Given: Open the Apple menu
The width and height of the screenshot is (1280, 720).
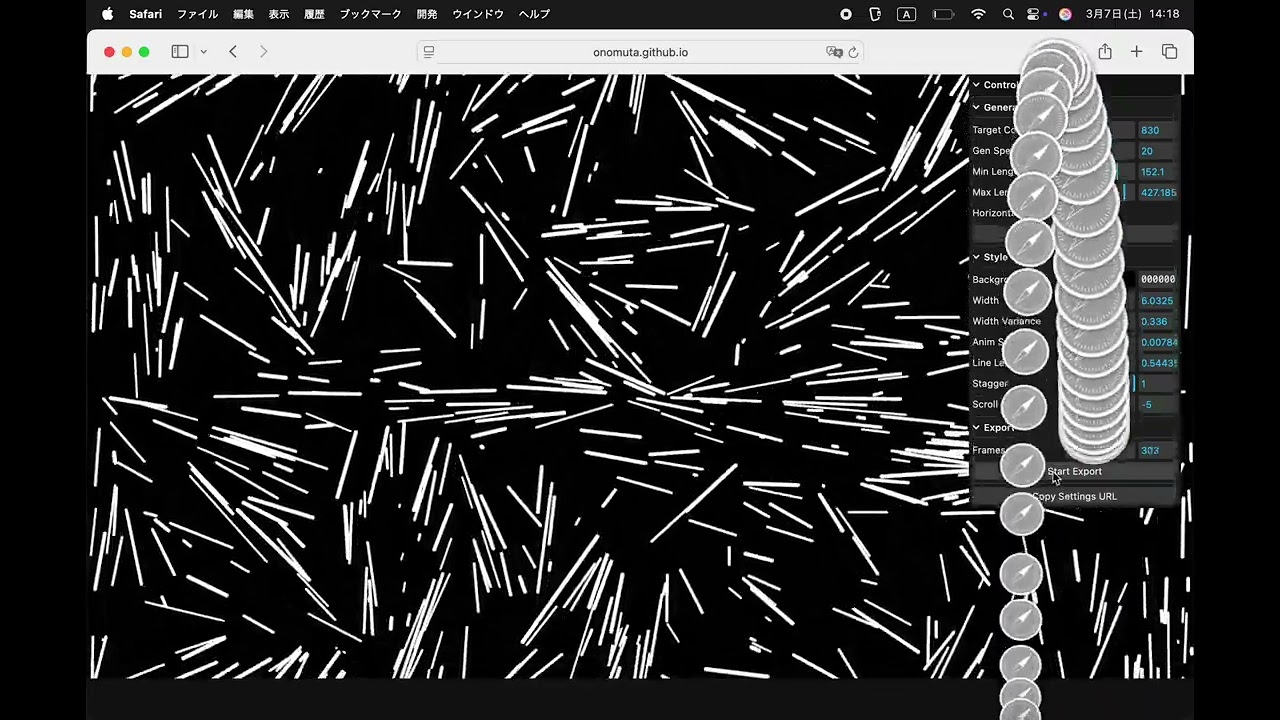Looking at the screenshot, I should coord(108,14).
